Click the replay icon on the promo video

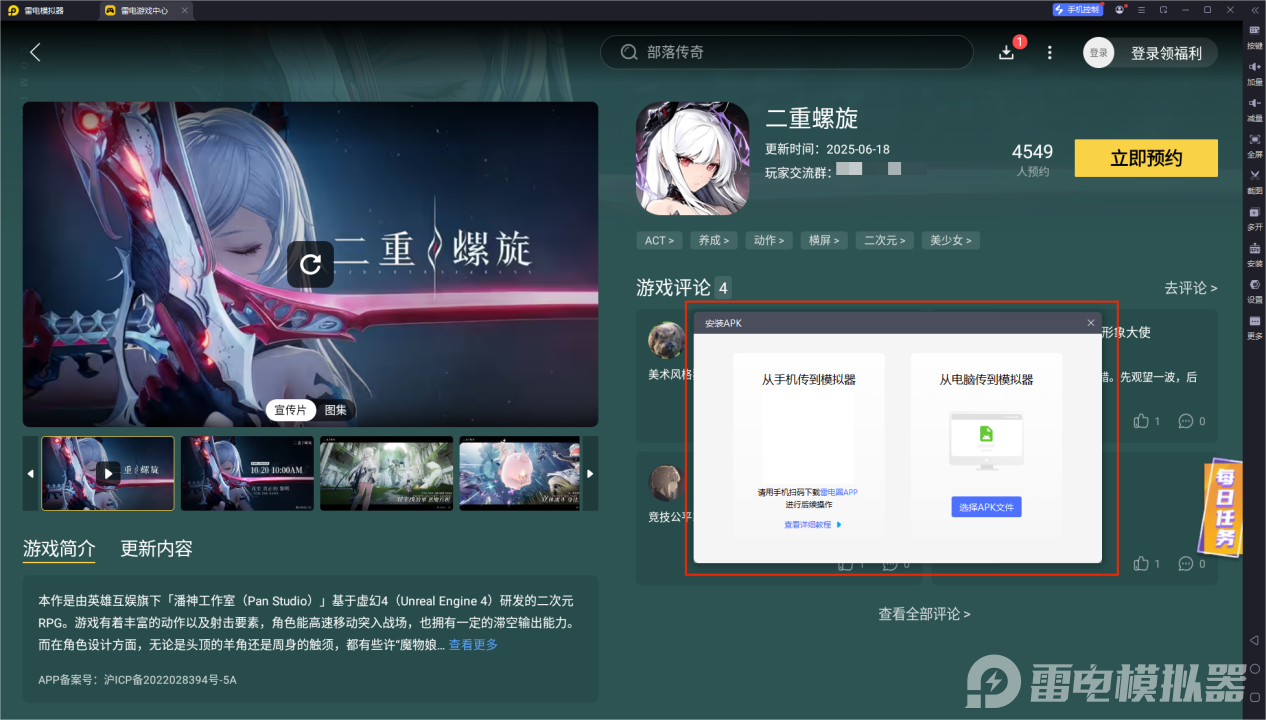(x=310, y=264)
